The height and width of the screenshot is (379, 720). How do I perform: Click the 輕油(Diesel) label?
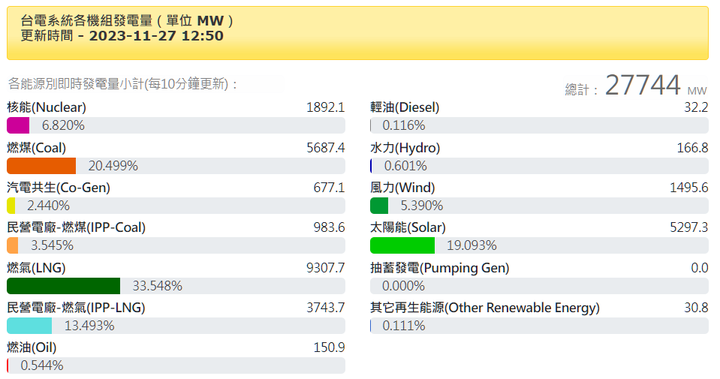click(x=405, y=107)
